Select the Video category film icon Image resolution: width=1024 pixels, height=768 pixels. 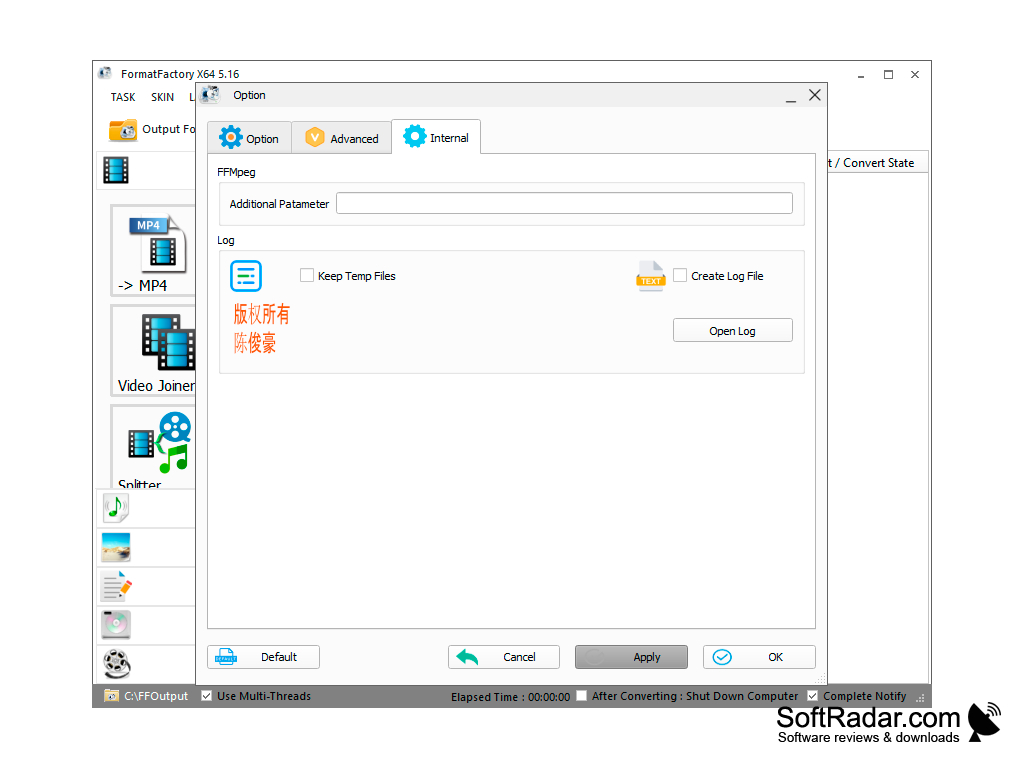pos(116,170)
